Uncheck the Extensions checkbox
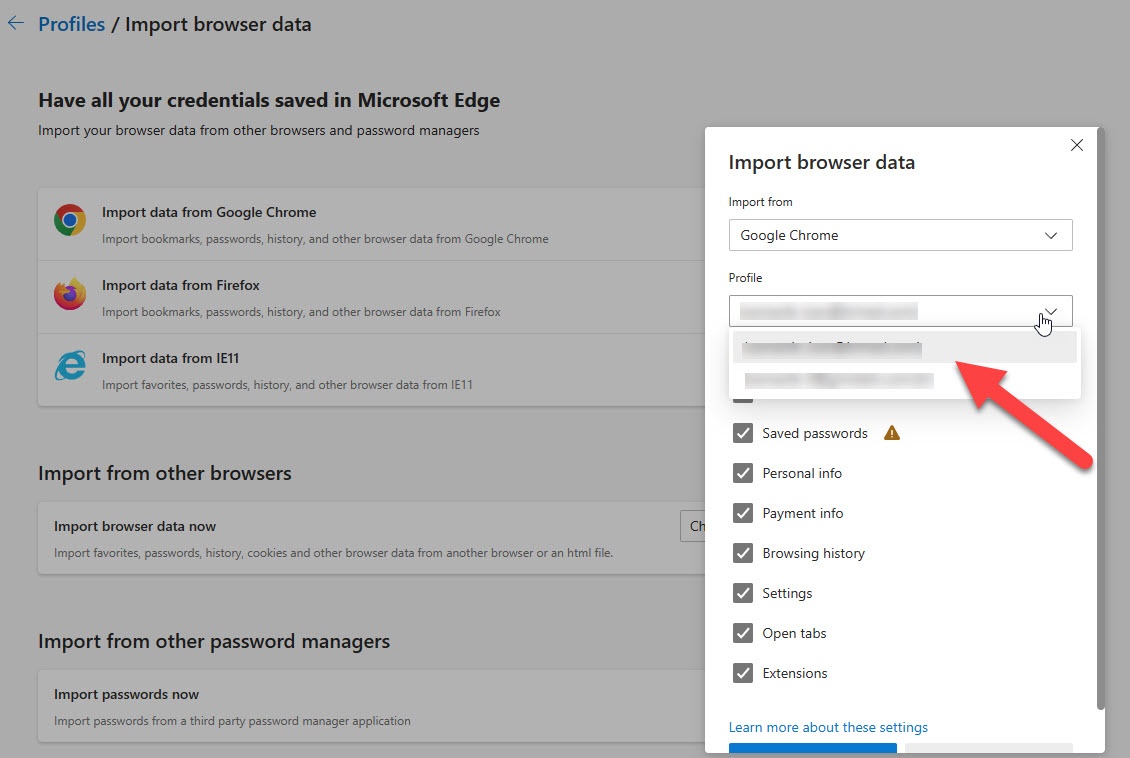 click(x=743, y=673)
